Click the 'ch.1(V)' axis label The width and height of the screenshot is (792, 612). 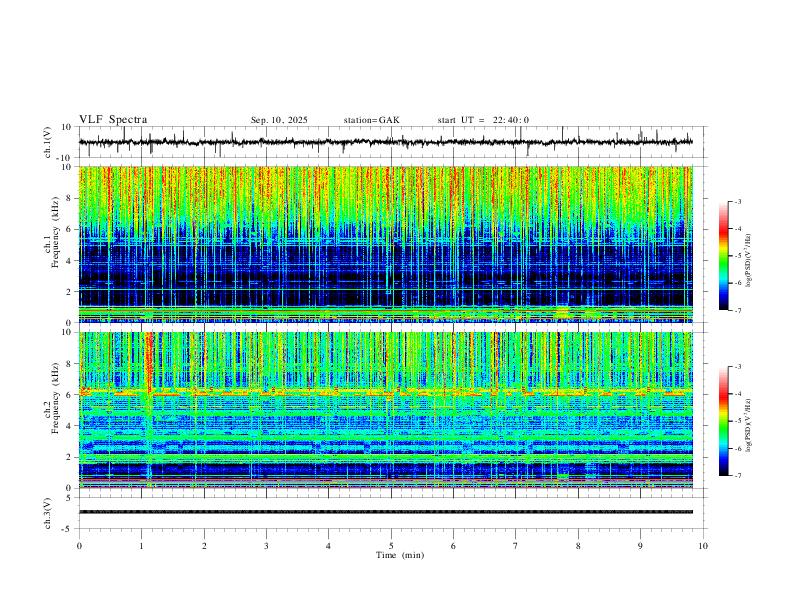coord(49,142)
